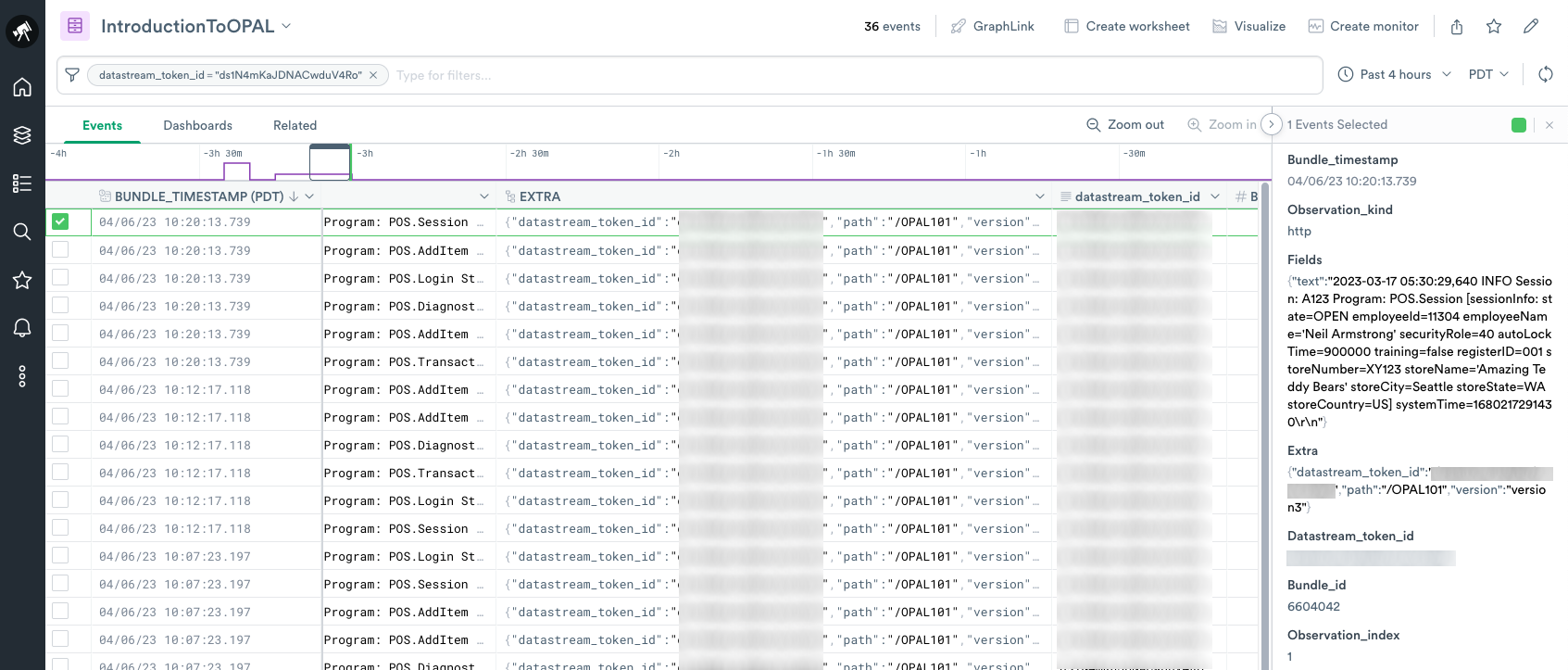Click the dataset icon beside IntroductionToOPAL
This screenshot has height=670, width=1568.
75,26
